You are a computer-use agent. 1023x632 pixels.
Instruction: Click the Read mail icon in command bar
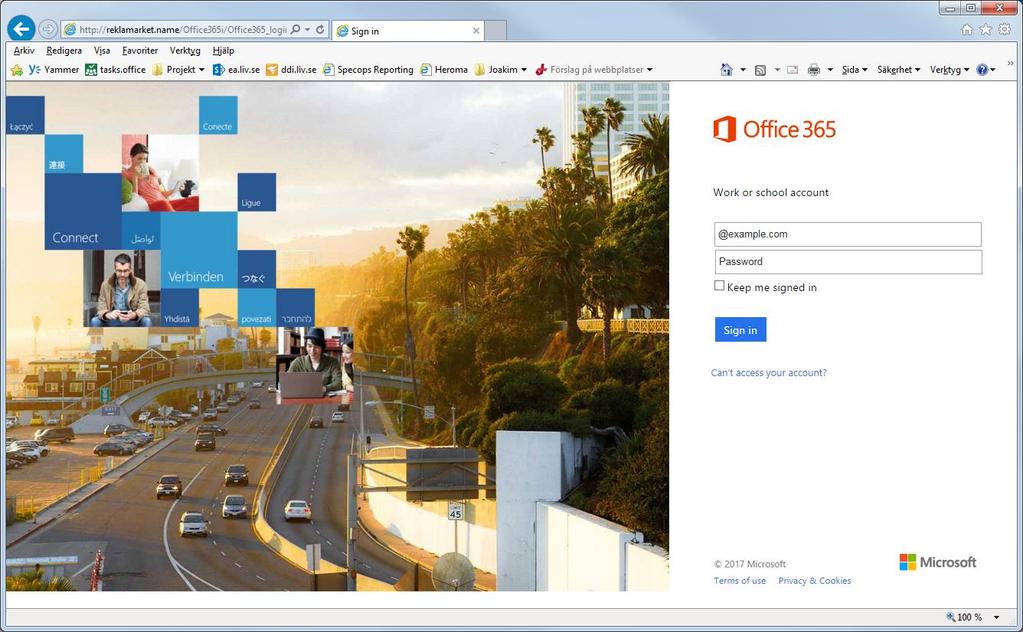(x=793, y=70)
